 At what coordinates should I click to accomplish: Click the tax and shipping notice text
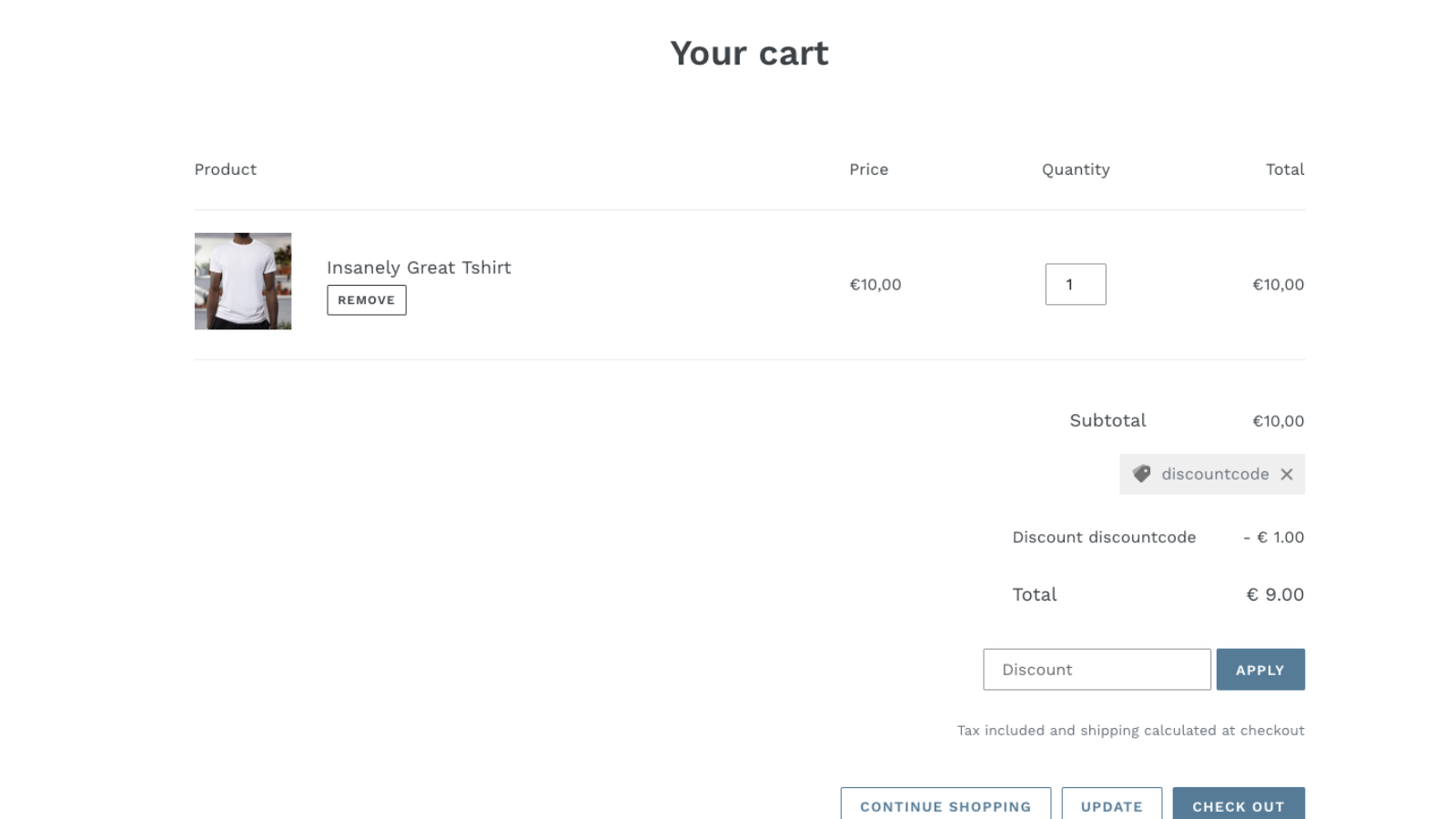click(x=1130, y=730)
